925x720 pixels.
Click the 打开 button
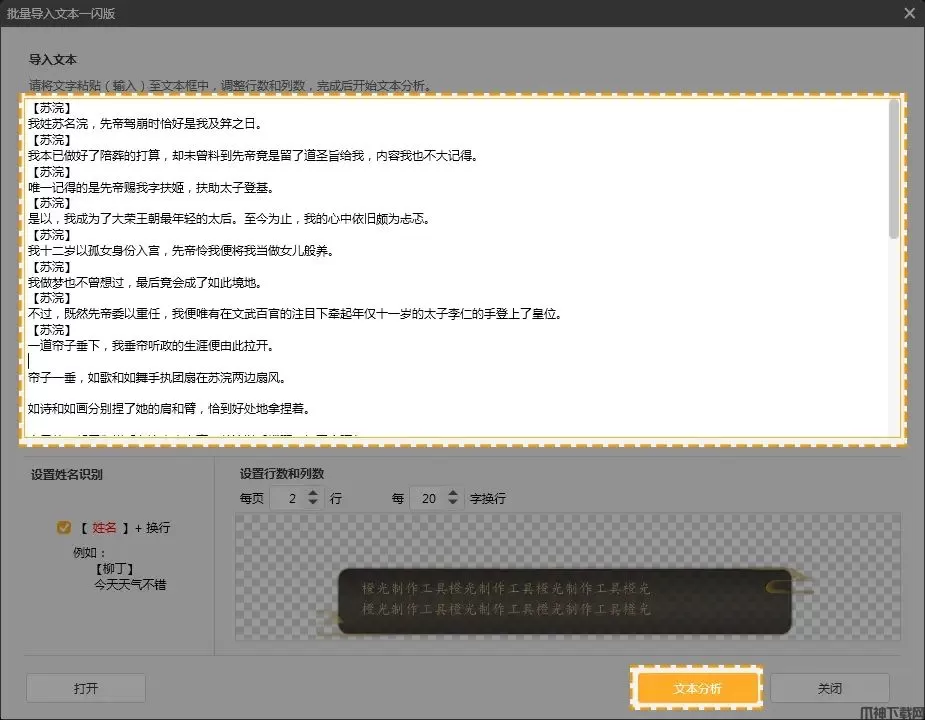pos(86,688)
